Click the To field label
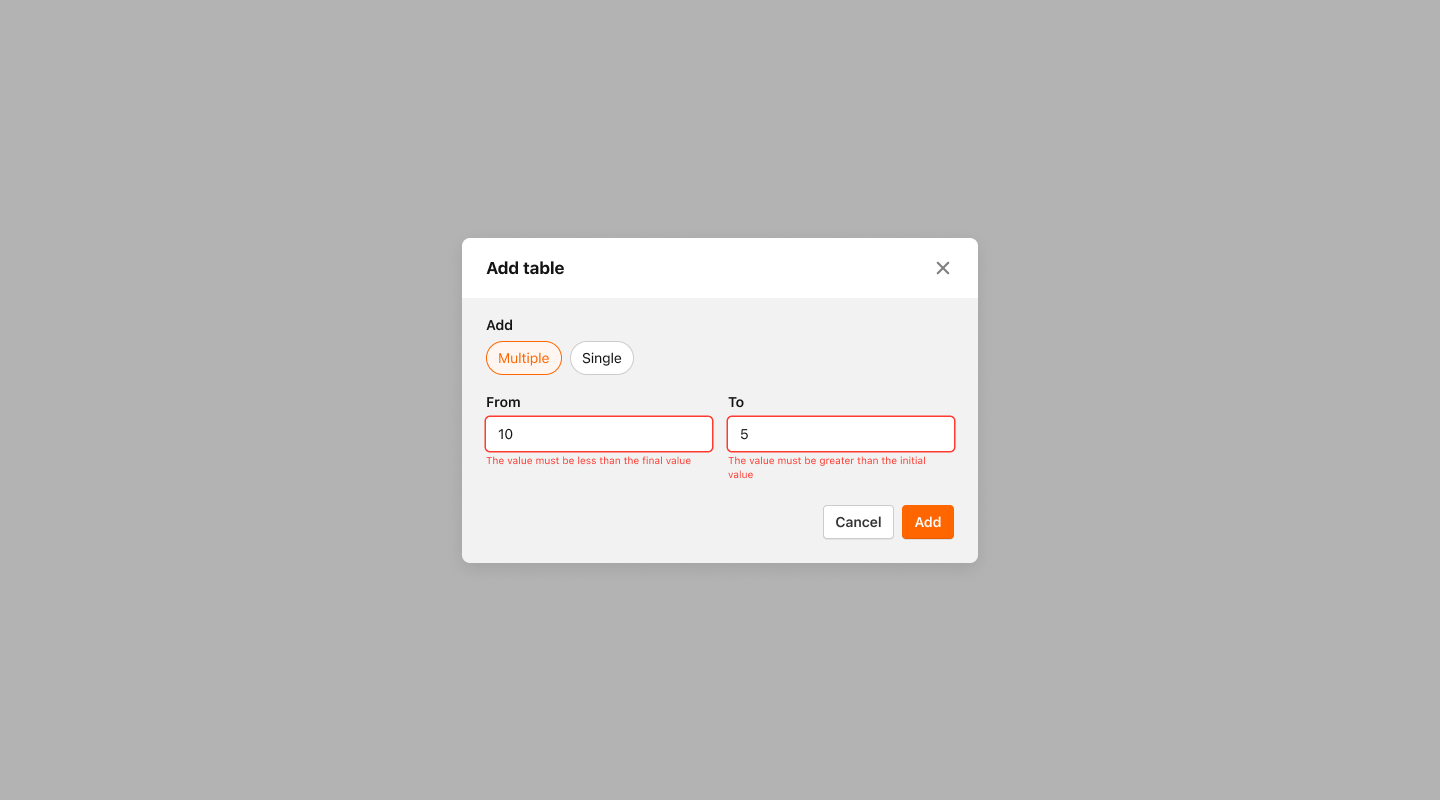This screenshot has width=1440, height=800. [x=736, y=402]
